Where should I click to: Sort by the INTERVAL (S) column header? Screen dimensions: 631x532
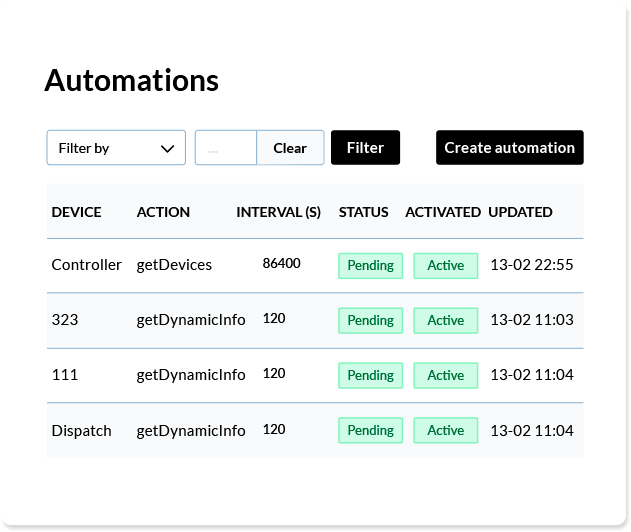[278, 212]
